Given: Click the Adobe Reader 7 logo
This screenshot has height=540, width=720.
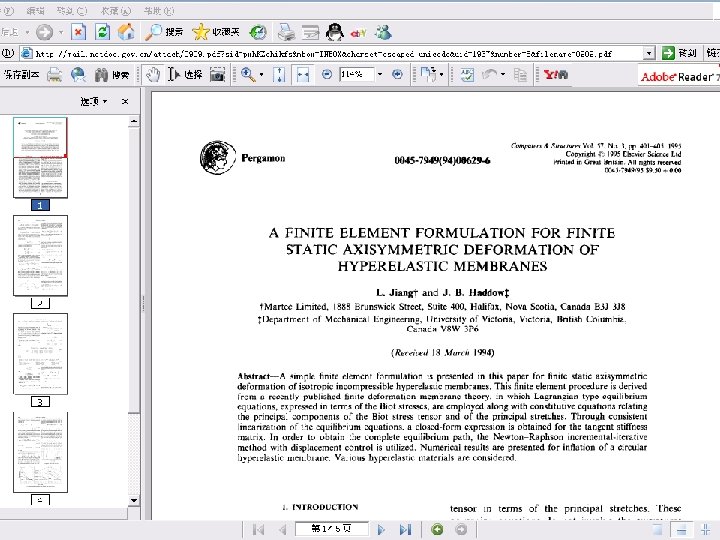Looking at the screenshot, I should [x=680, y=76].
